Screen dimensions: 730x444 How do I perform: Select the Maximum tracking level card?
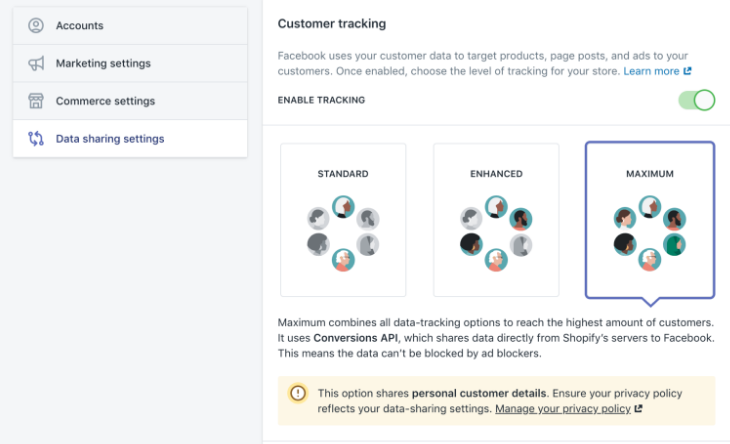click(650, 220)
